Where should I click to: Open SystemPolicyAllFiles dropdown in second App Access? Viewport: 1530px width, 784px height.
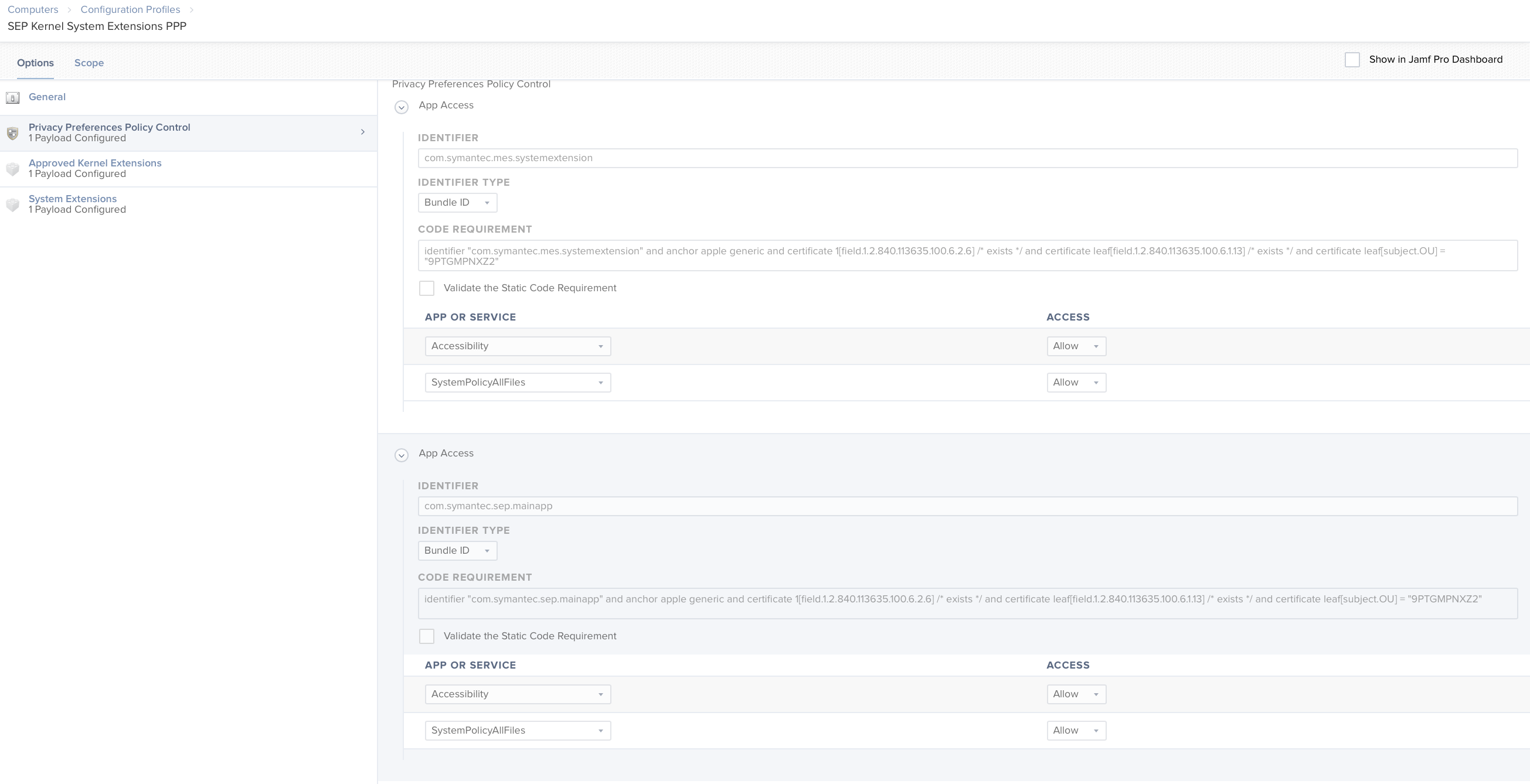tap(518, 731)
